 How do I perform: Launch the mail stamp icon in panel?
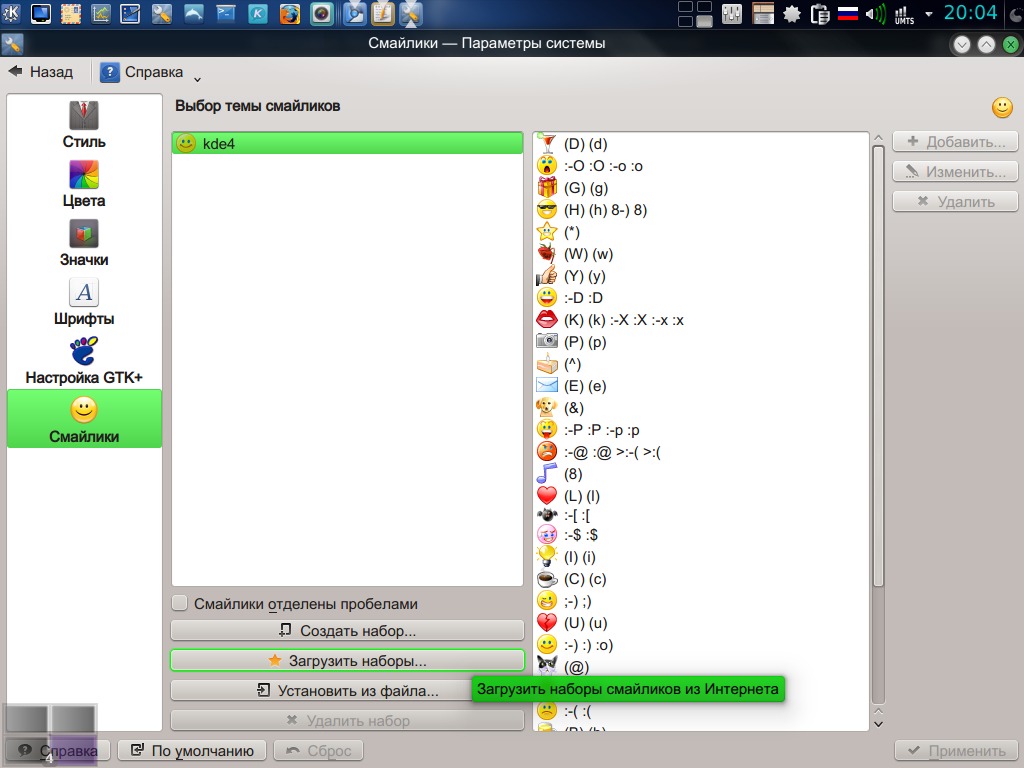tap(71, 13)
